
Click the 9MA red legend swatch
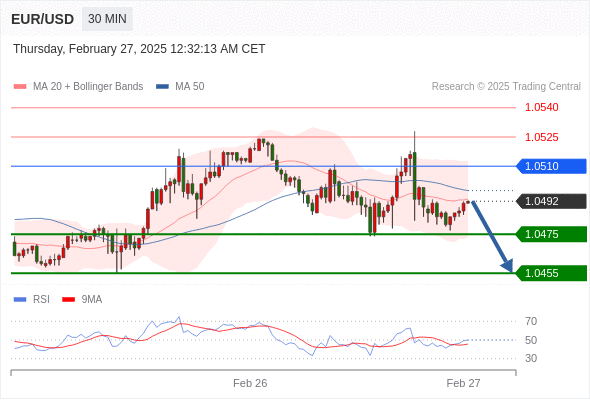coord(68,300)
